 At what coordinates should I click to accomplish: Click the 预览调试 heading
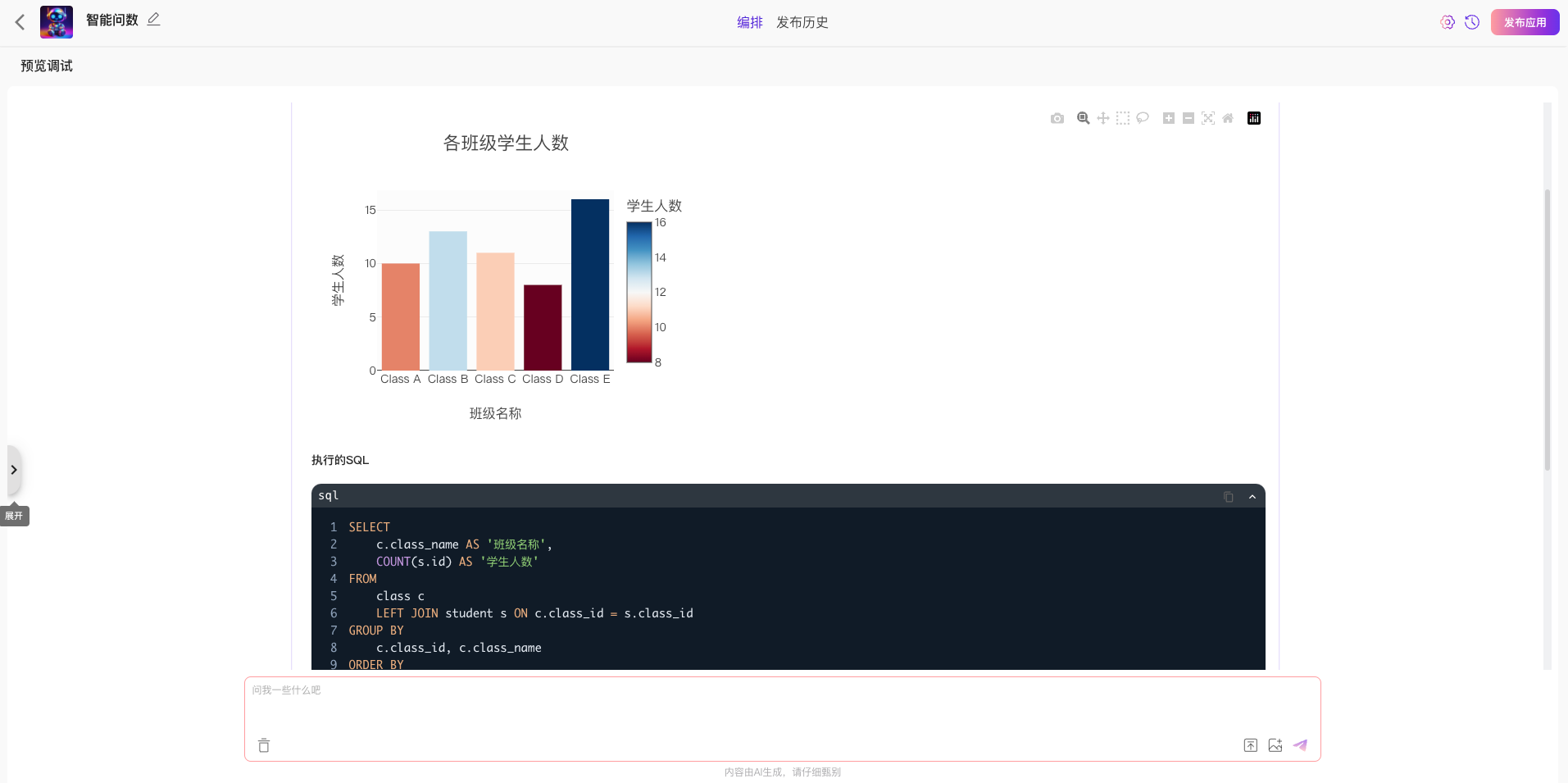[x=47, y=66]
